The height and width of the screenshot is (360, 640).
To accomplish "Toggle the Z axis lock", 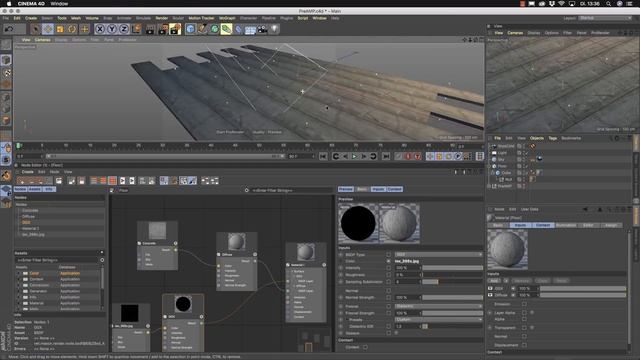I will coord(124,29).
